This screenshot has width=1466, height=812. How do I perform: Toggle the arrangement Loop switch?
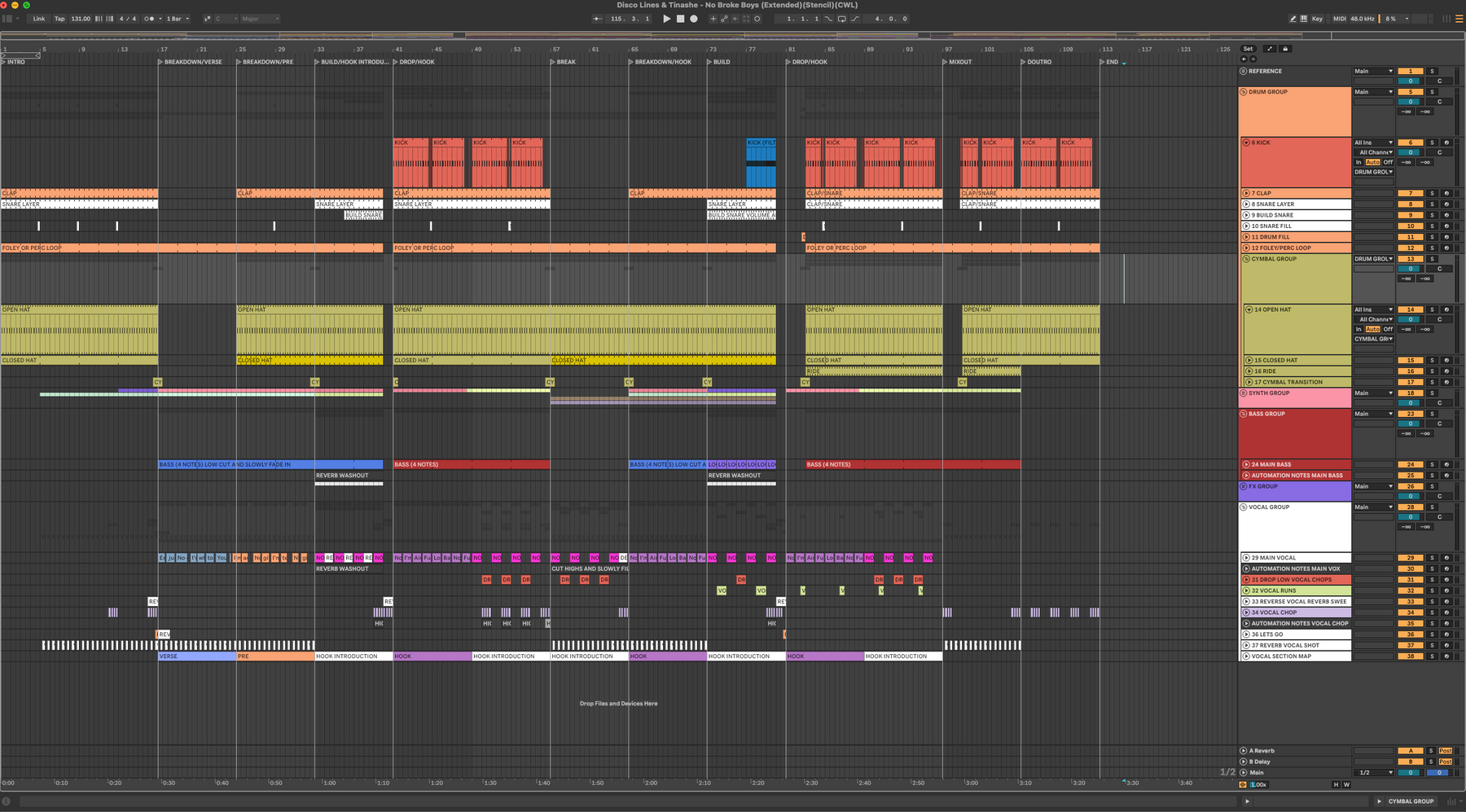click(x=842, y=19)
